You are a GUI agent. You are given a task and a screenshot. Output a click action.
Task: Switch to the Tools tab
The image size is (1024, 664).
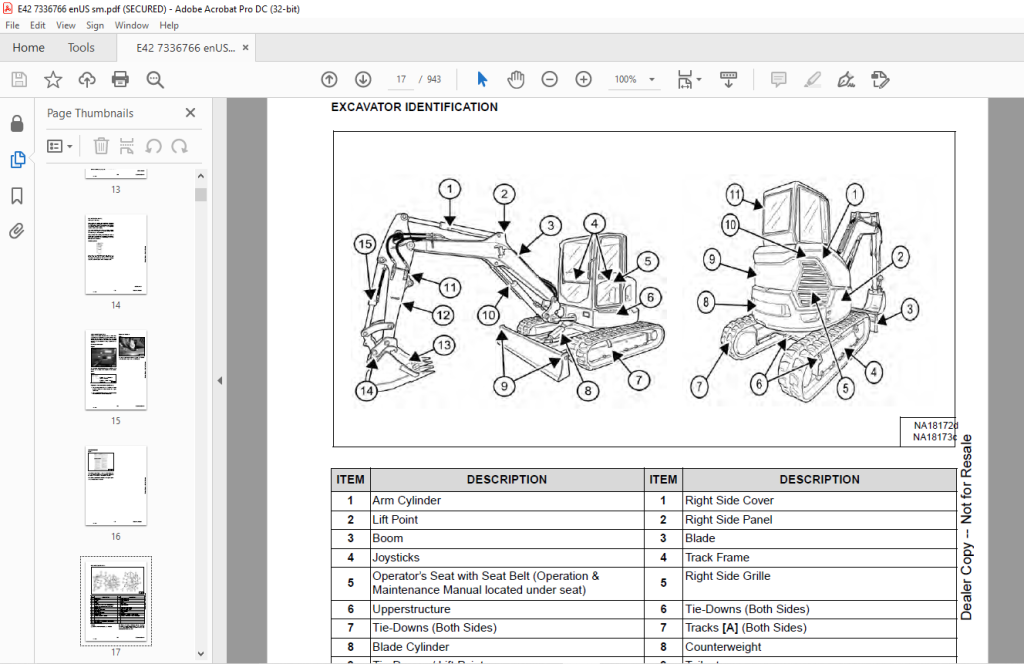pos(81,48)
